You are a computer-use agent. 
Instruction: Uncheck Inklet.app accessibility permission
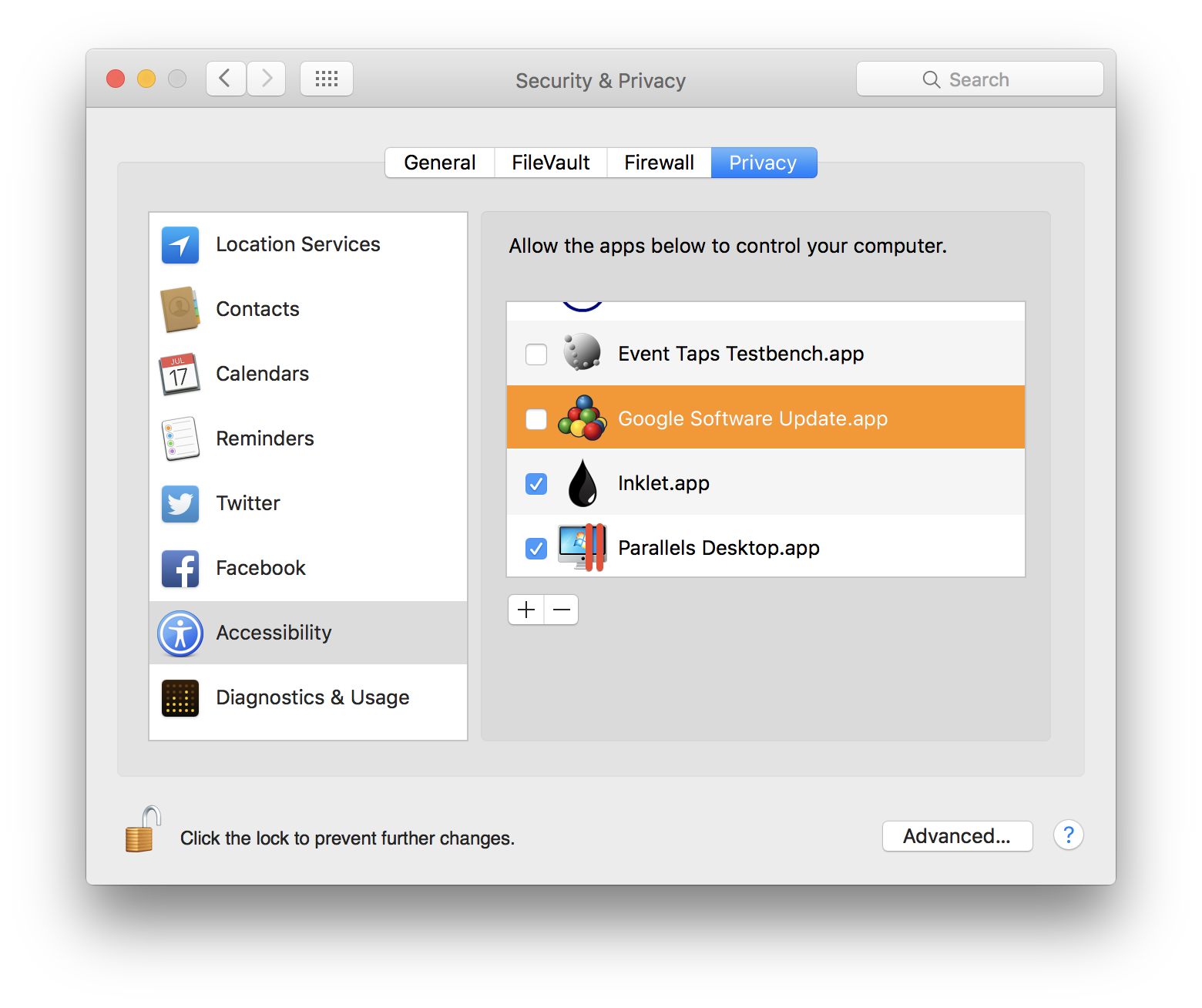point(536,484)
